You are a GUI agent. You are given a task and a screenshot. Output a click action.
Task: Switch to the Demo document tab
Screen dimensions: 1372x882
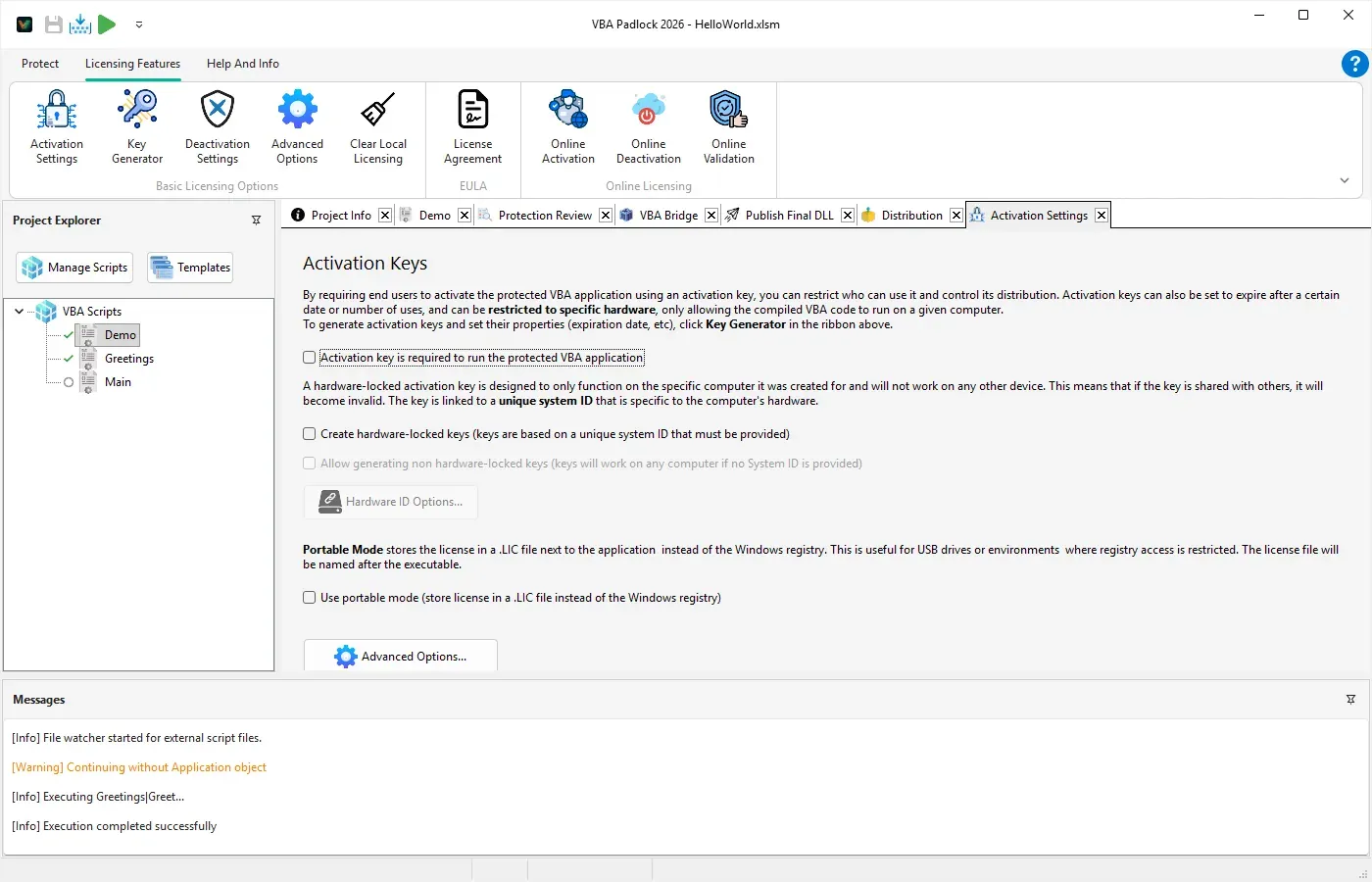tap(435, 216)
